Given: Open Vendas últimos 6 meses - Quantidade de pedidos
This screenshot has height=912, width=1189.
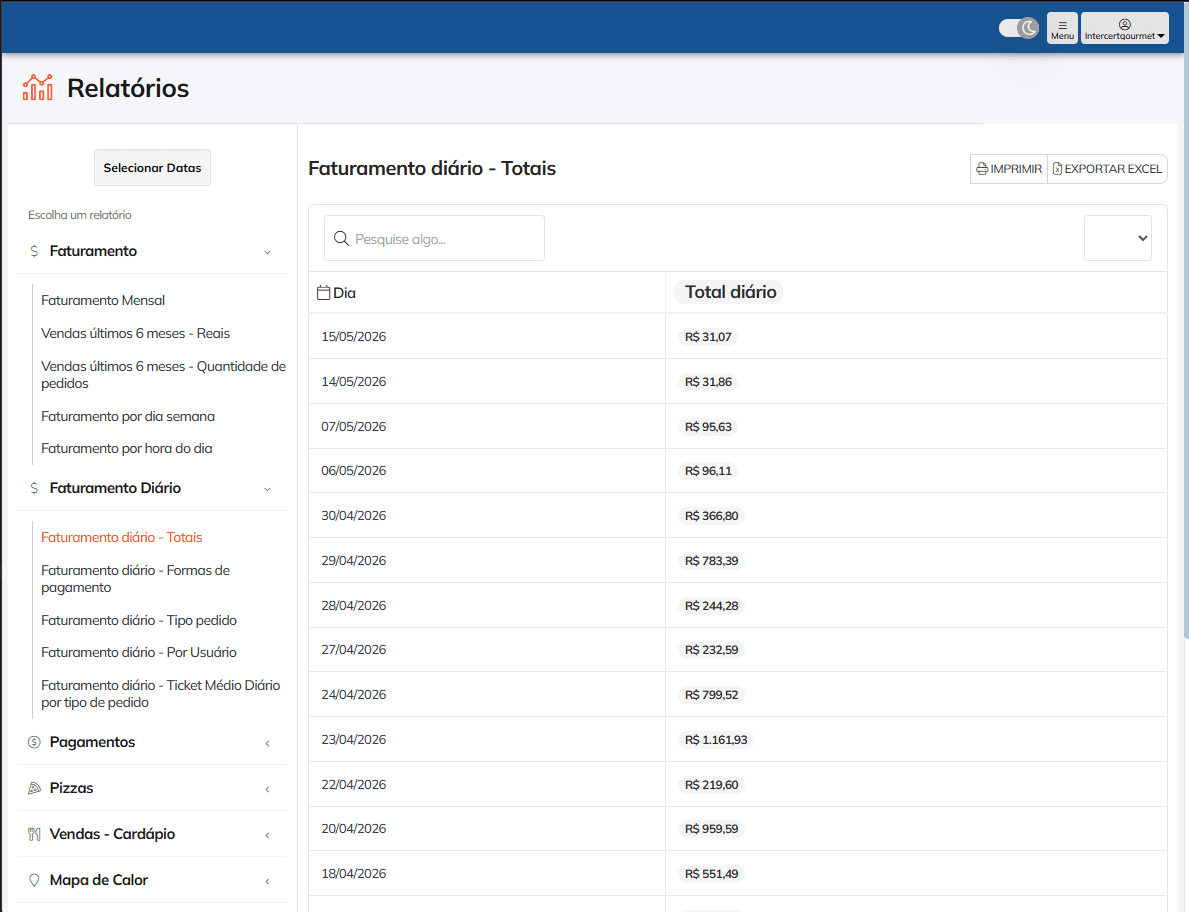Looking at the screenshot, I should pos(163,375).
